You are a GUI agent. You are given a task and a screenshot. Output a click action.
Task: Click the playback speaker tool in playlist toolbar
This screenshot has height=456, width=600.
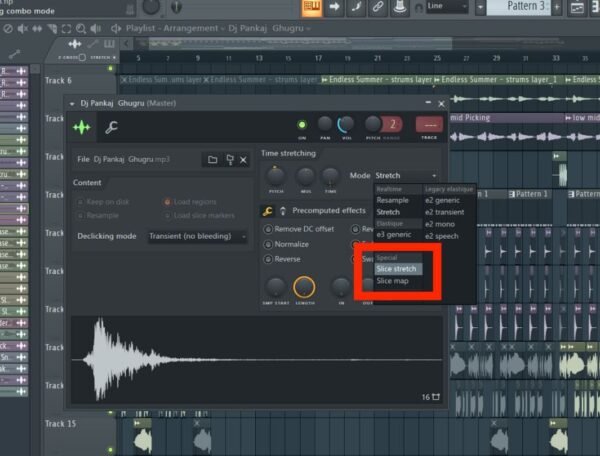tap(95, 29)
